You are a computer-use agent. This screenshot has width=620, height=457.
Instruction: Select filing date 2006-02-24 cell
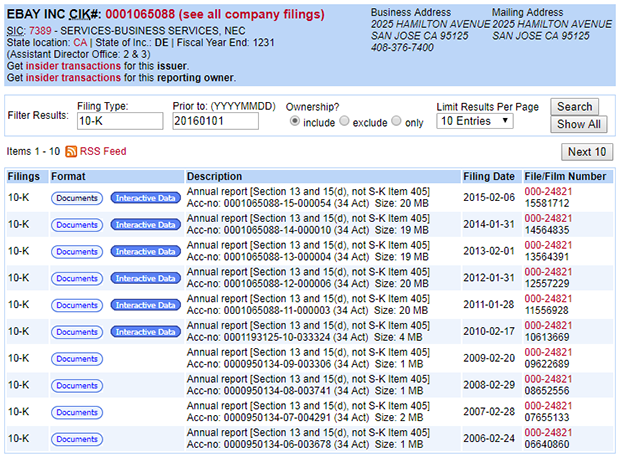(x=489, y=439)
